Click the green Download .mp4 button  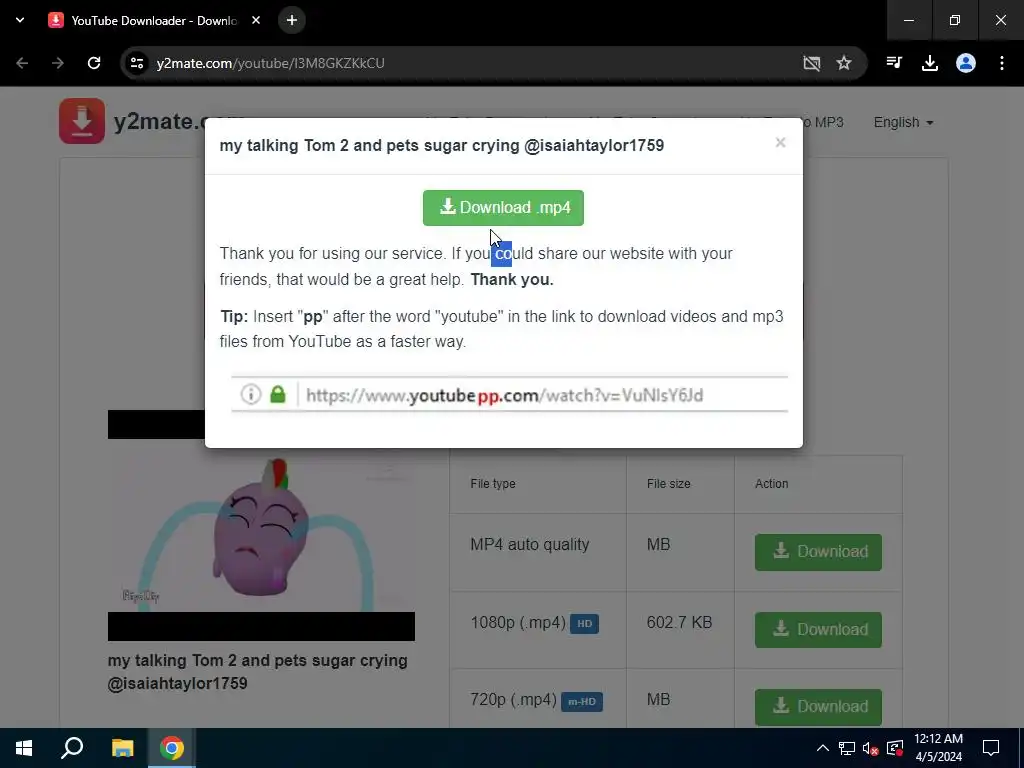pos(503,208)
